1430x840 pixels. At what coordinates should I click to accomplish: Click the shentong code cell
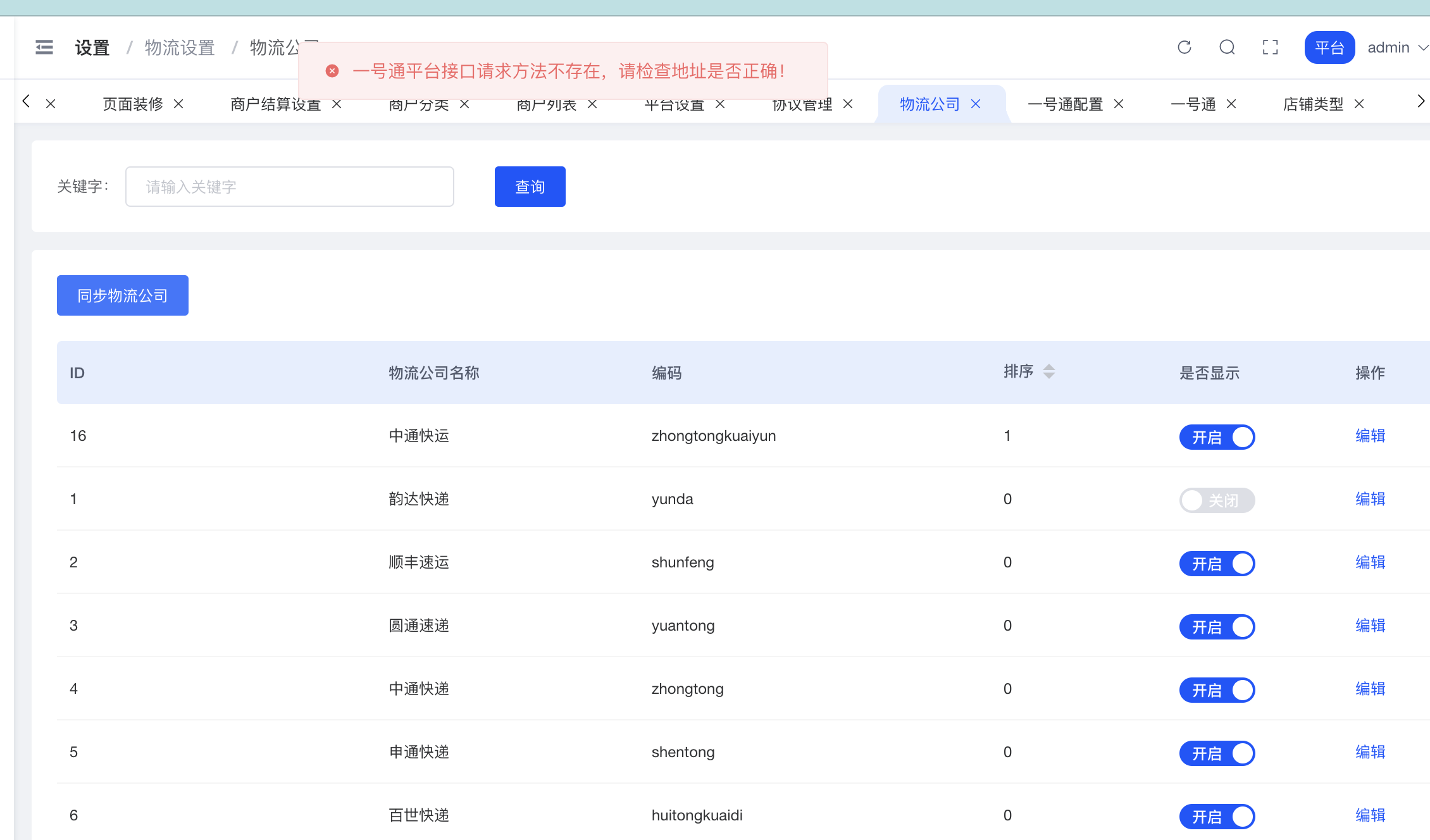tap(683, 752)
